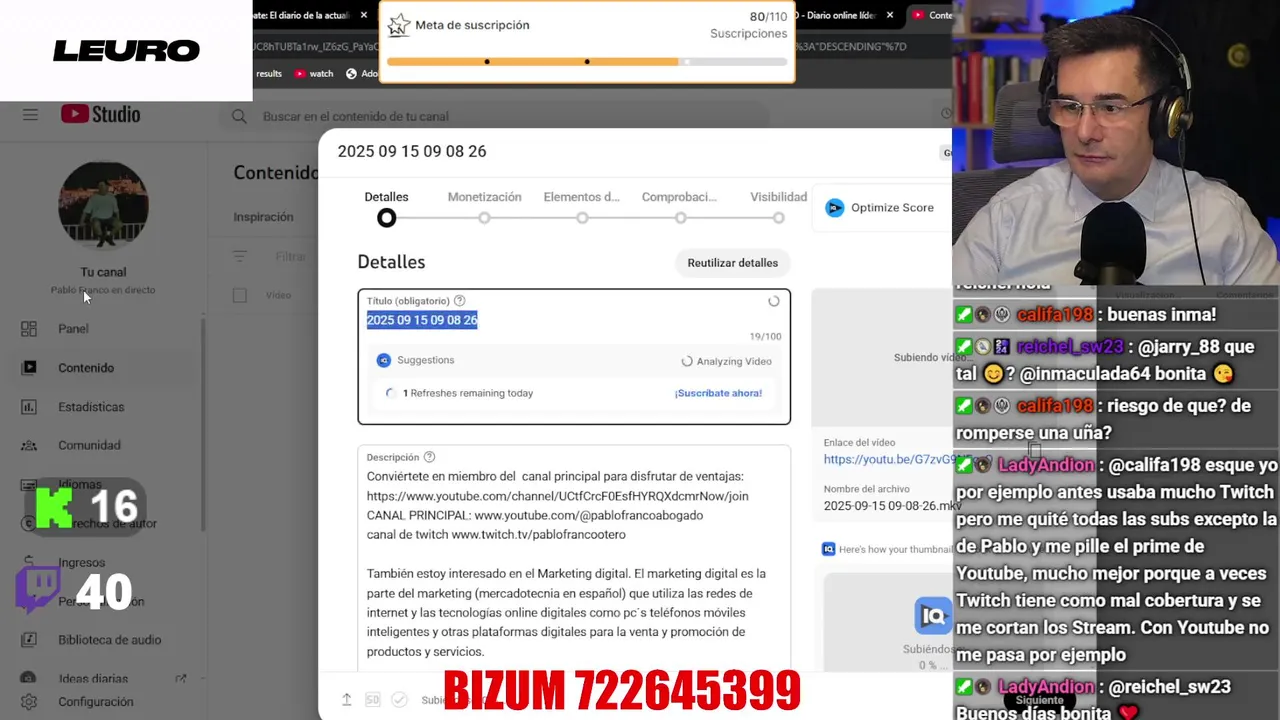The image size is (1280, 720).
Task: Open the youtu.be video link
Action: [886, 460]
